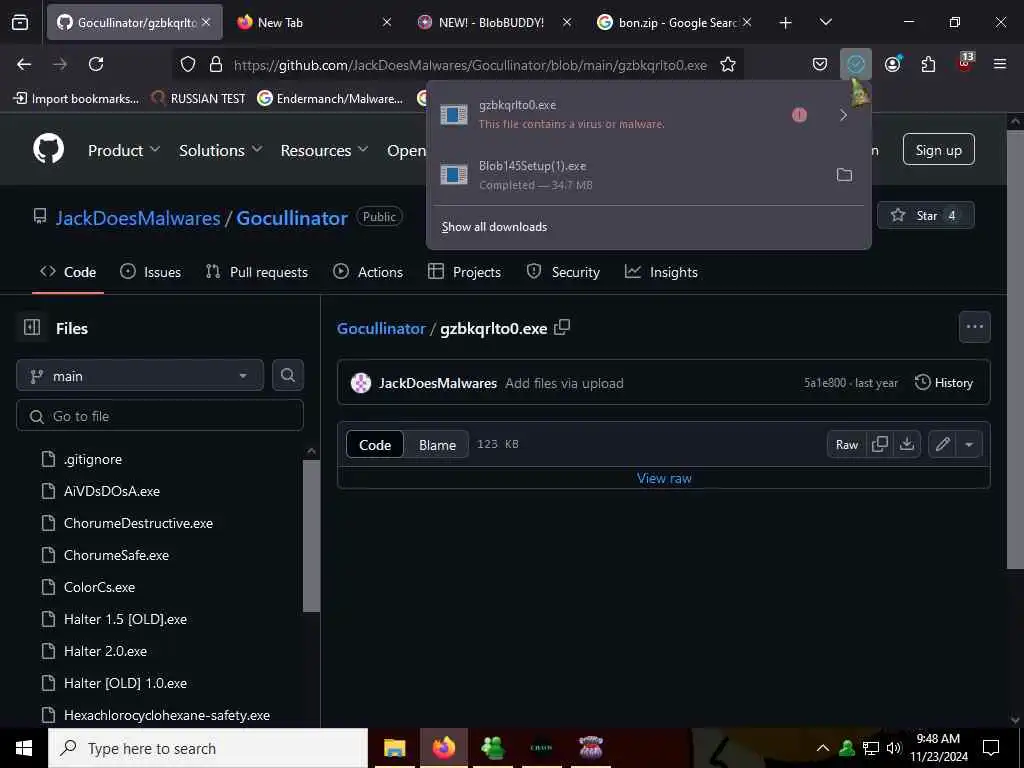1024x768 pixels.
Task: Open the Issues tab
Action: point(151,272)
